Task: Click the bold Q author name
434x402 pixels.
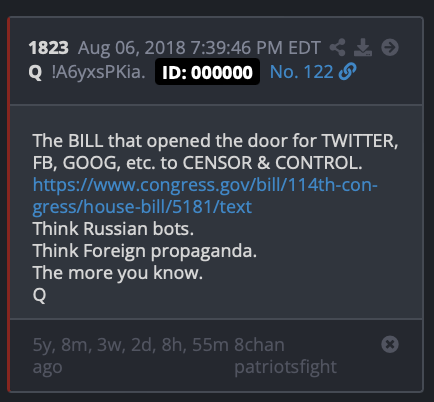Action: [x=35, y=72]
